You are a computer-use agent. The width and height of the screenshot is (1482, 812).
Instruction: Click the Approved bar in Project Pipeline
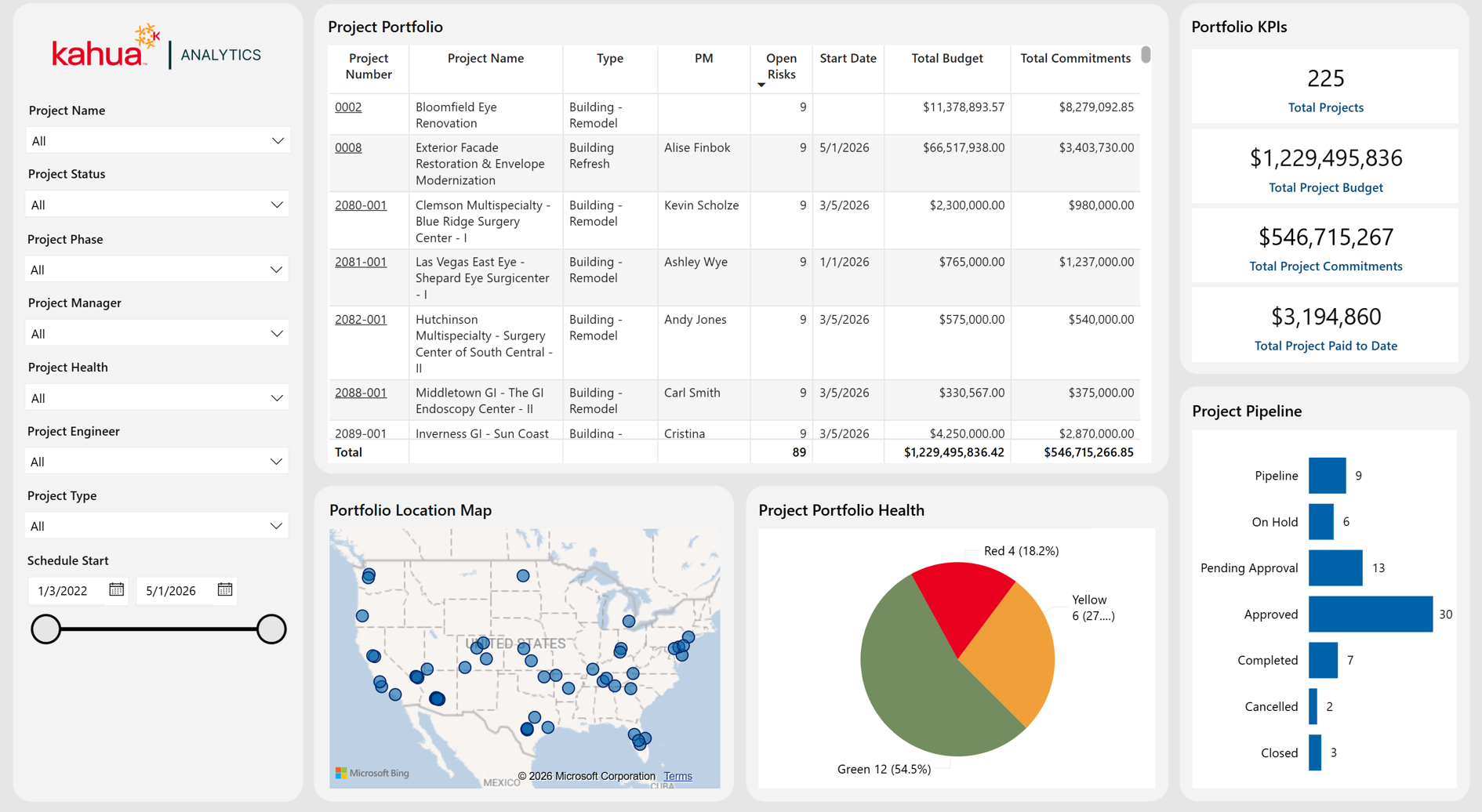point(1371,614)
